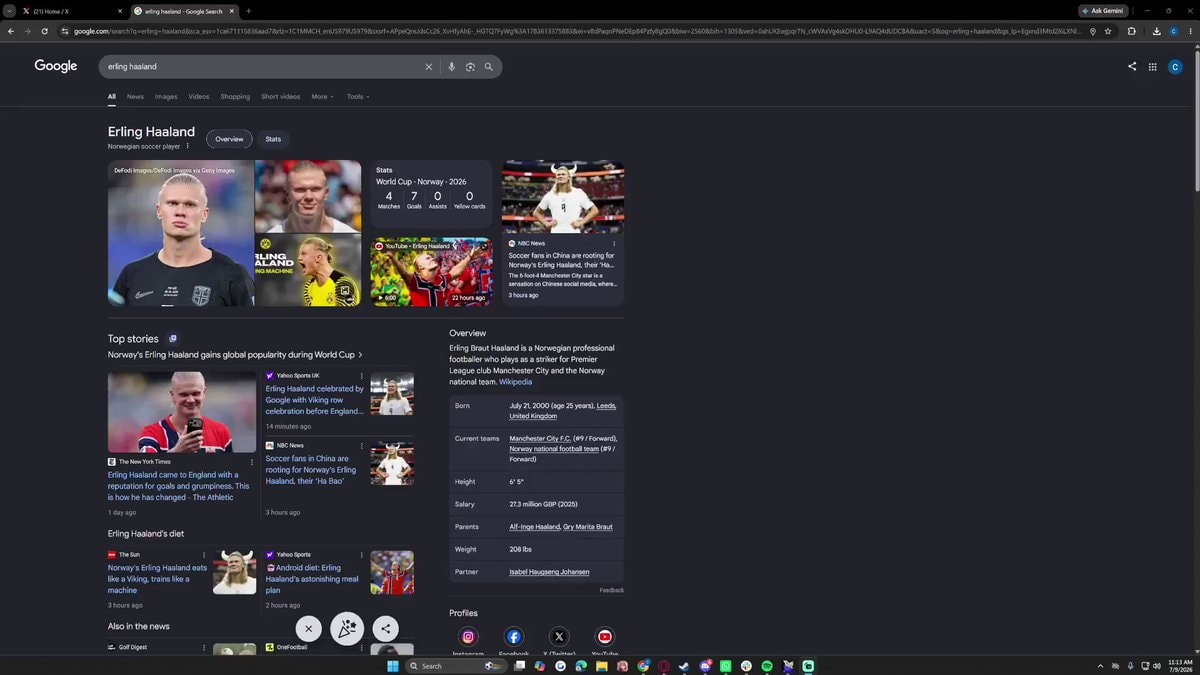Share results using the top-right share icon
This screenshot has width=1200, height=675.
tap(1132, 67)
